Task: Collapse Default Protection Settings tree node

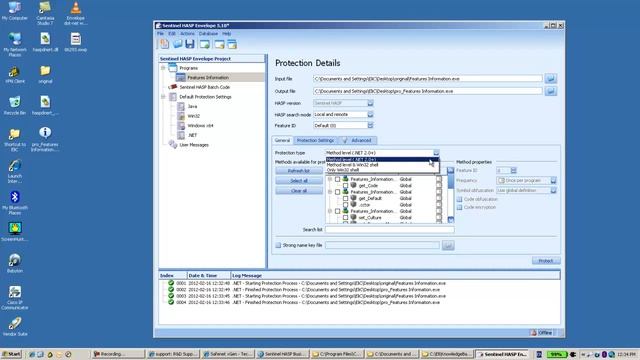Action: tap(163, 97)
